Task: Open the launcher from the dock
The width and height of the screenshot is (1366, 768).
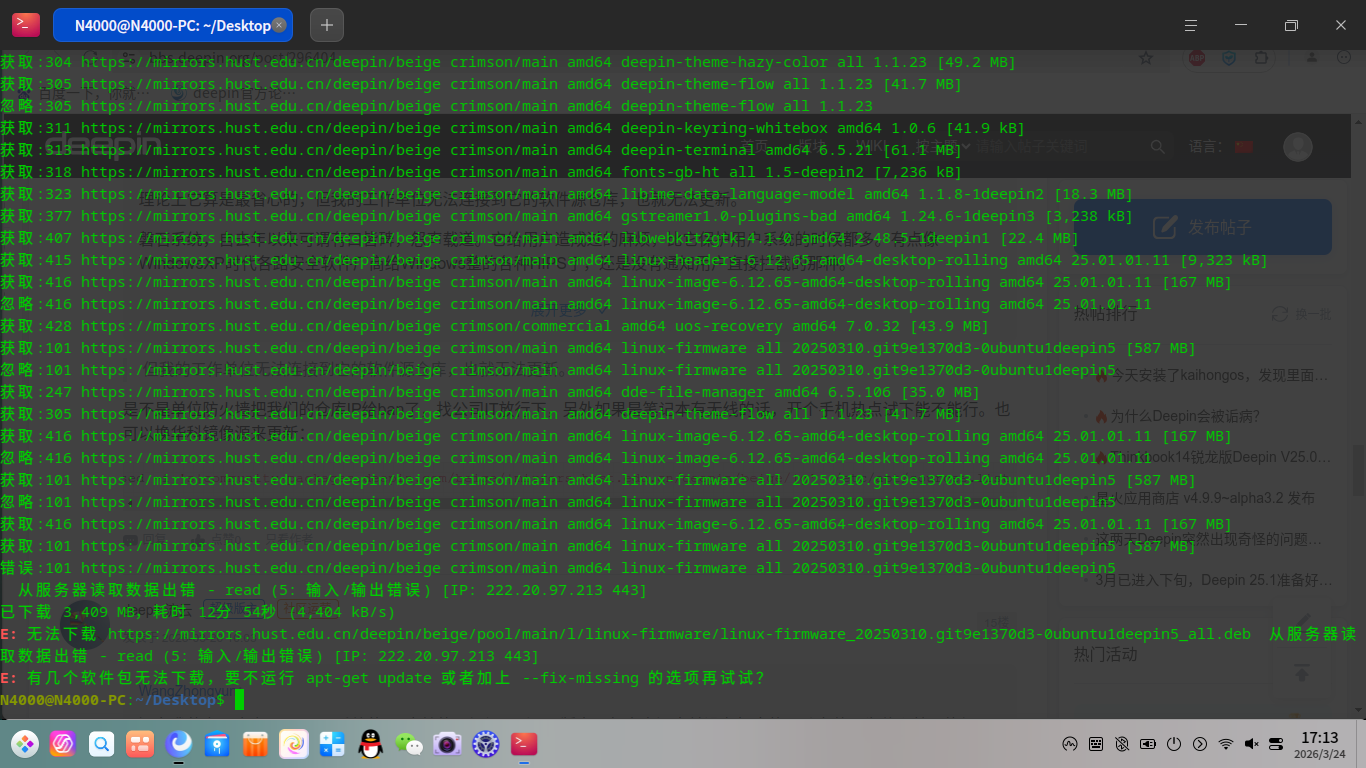Action: [x=25, y=744]
